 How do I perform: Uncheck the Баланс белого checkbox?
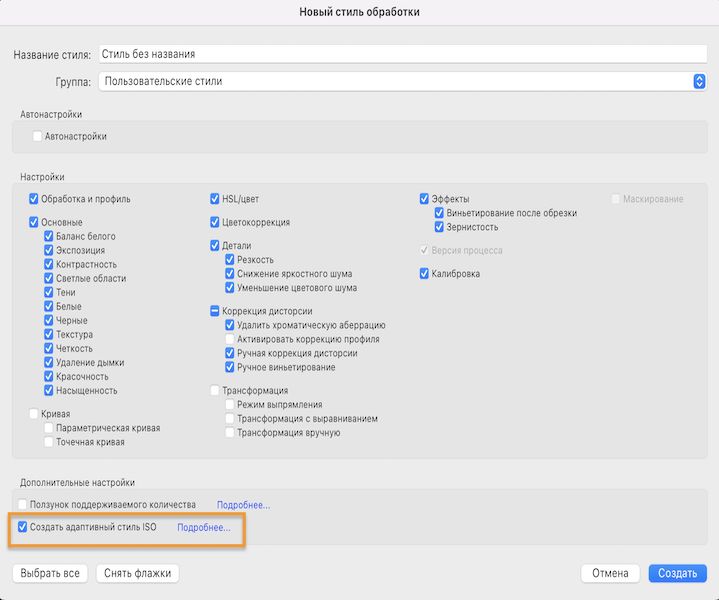48,236
